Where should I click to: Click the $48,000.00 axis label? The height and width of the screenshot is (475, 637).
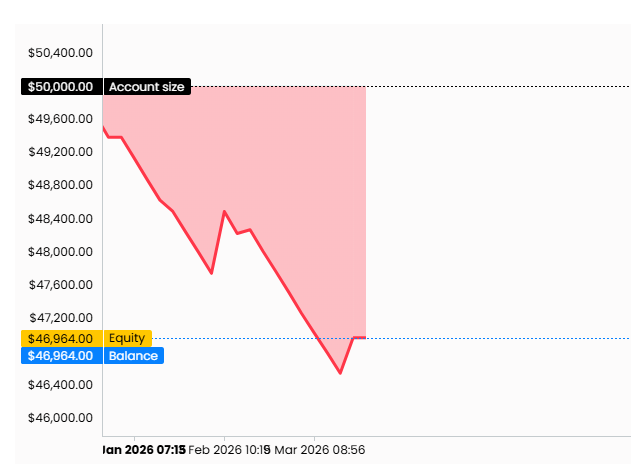coord(60,252)
